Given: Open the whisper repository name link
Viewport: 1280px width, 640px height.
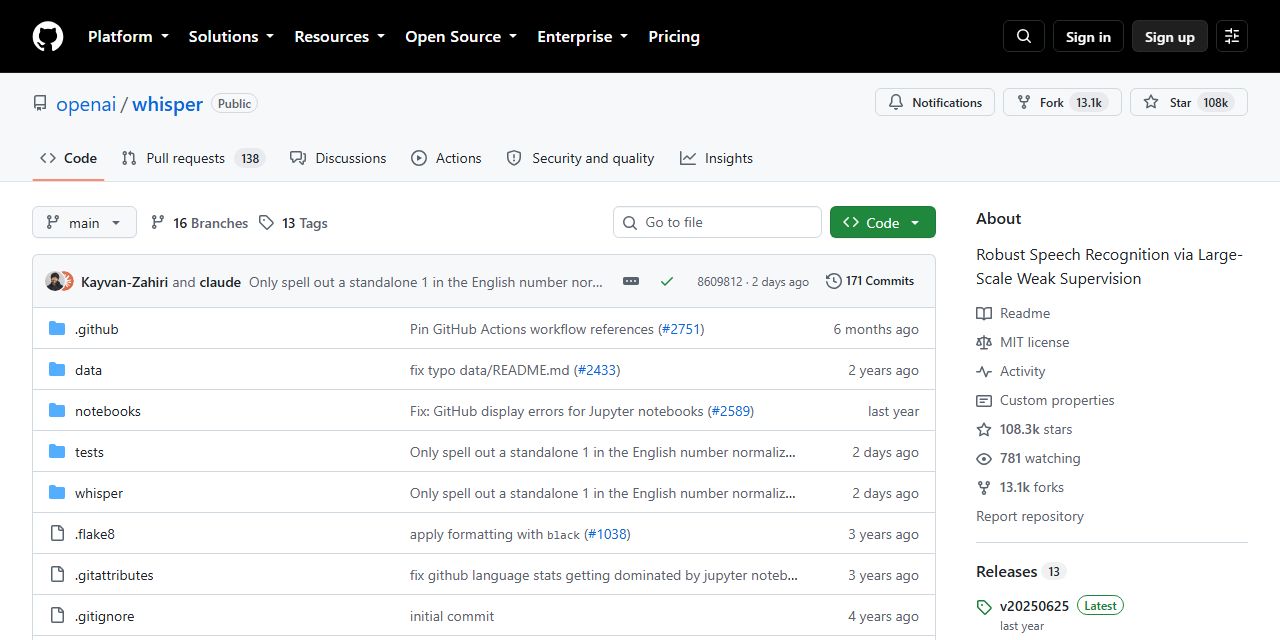Looking at the screenshot, I should (x=167, y=104).
